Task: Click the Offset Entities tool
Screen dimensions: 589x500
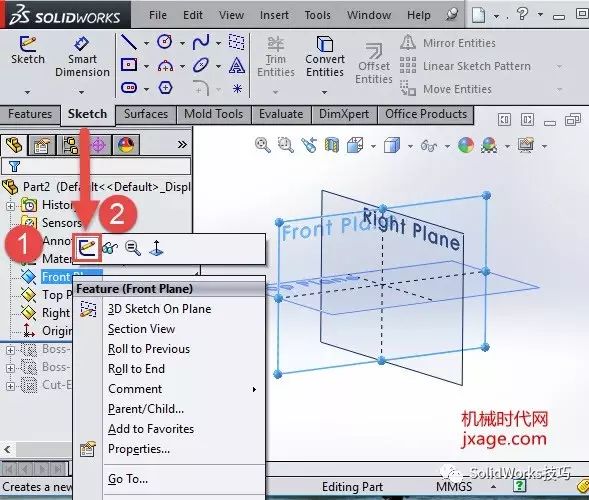Action: pos(374,63)
